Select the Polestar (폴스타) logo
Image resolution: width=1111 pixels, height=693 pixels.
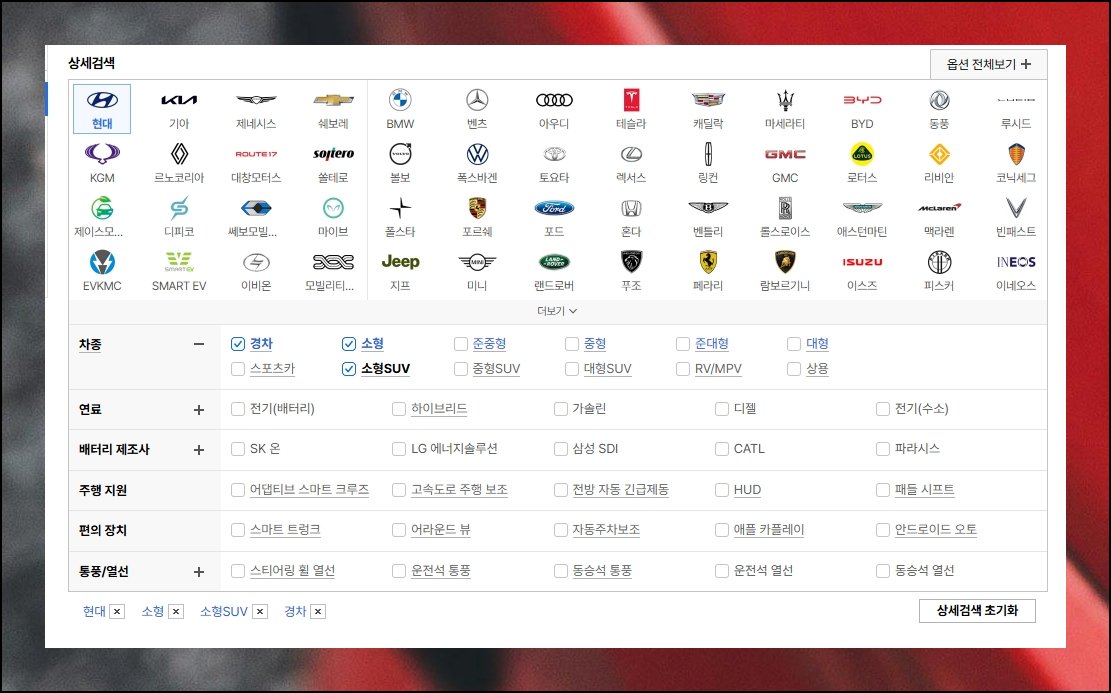coord(400,208)
